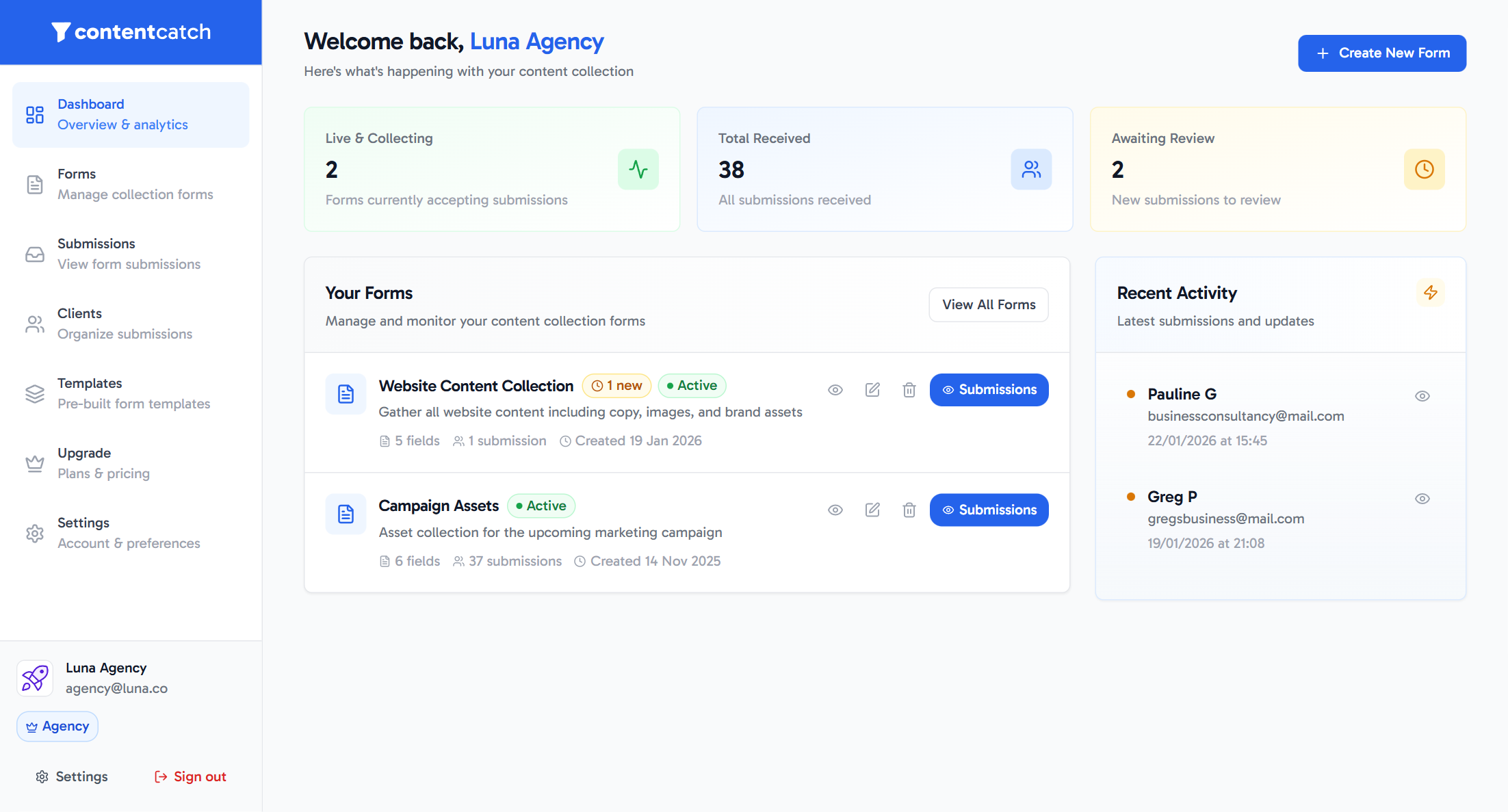Click trash icon for Campaign Assets form

point(909,510)
